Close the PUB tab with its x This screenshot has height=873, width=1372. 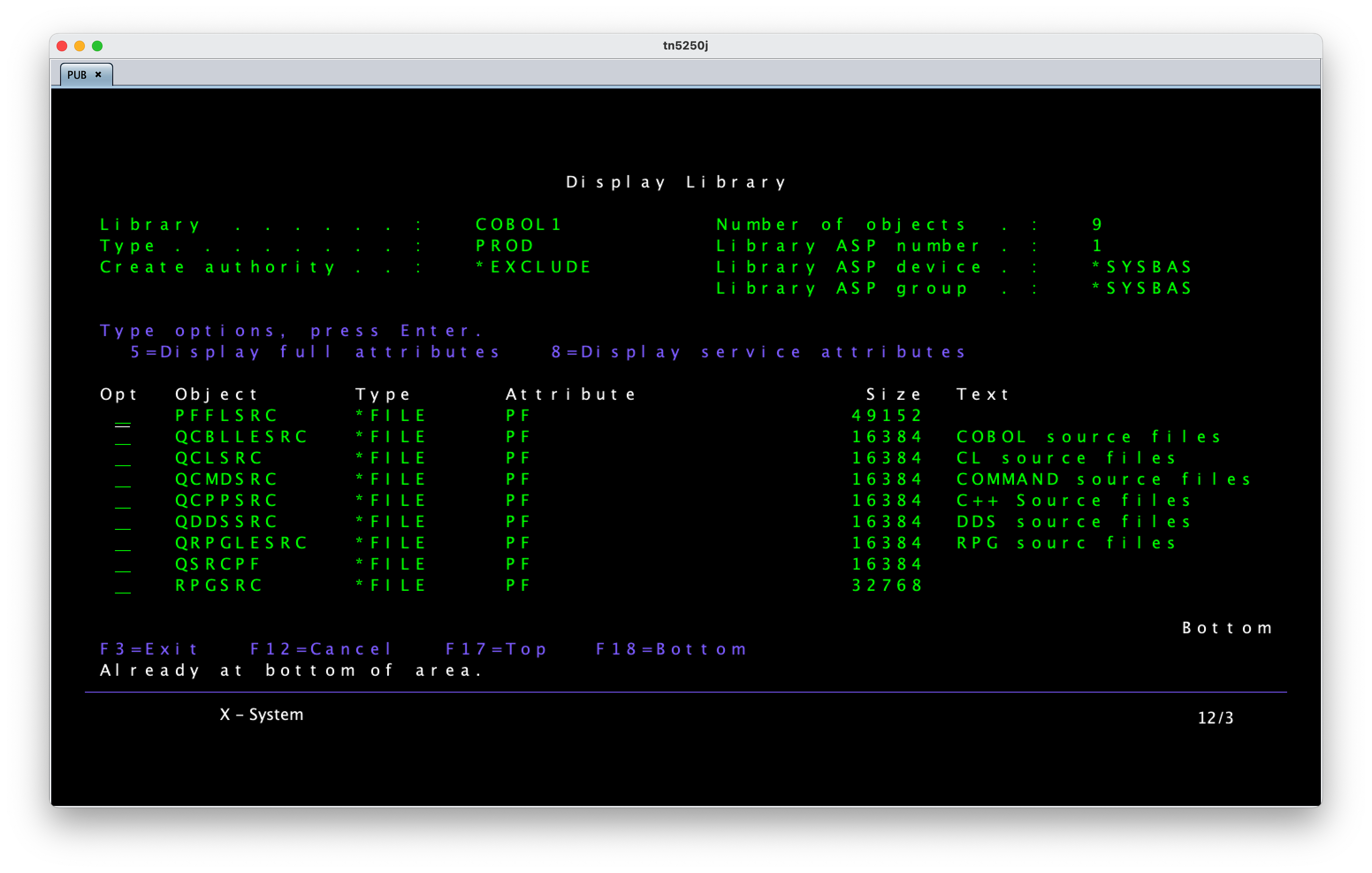pyautogui.click(x=99, y=75)
